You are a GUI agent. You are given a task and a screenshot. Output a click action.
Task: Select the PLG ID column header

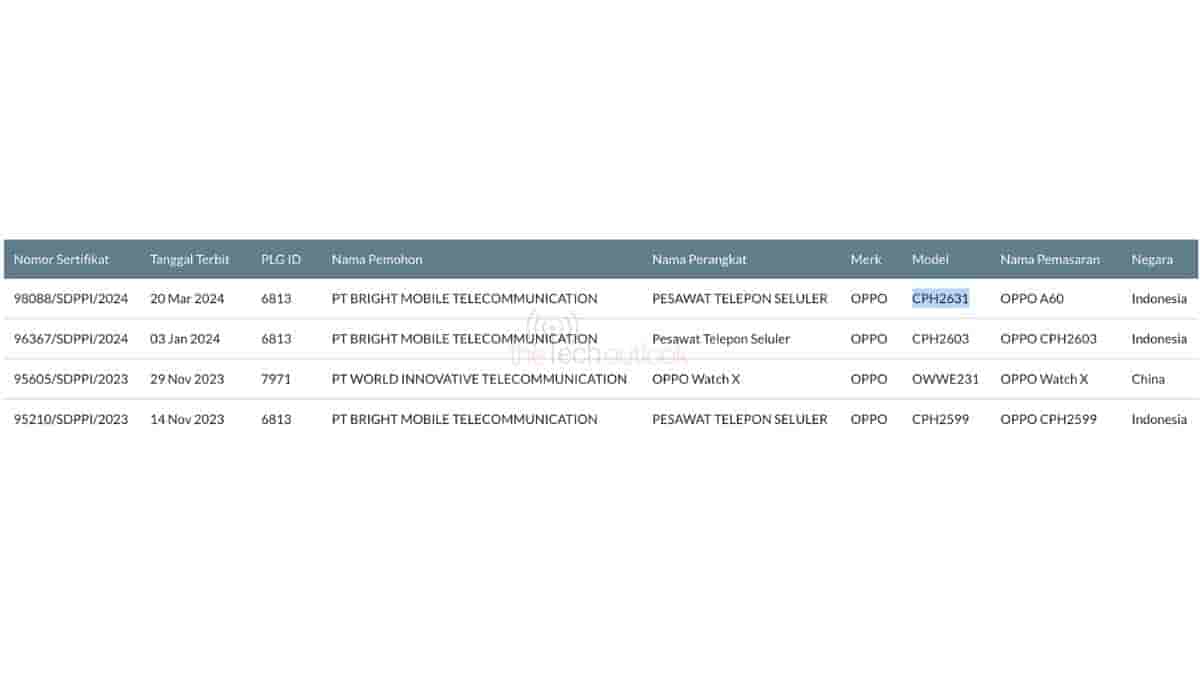[x=281, y=259]
